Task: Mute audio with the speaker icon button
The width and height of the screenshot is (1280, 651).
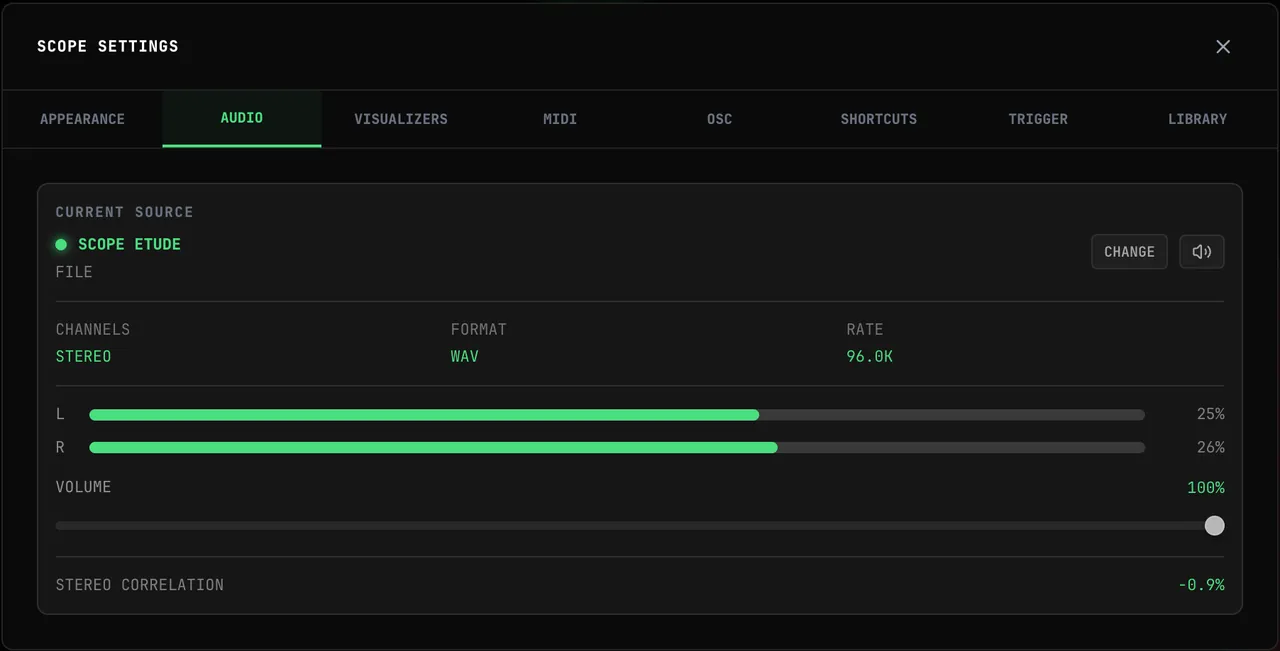Action: pyautogui.click(x=1202, y=252)
